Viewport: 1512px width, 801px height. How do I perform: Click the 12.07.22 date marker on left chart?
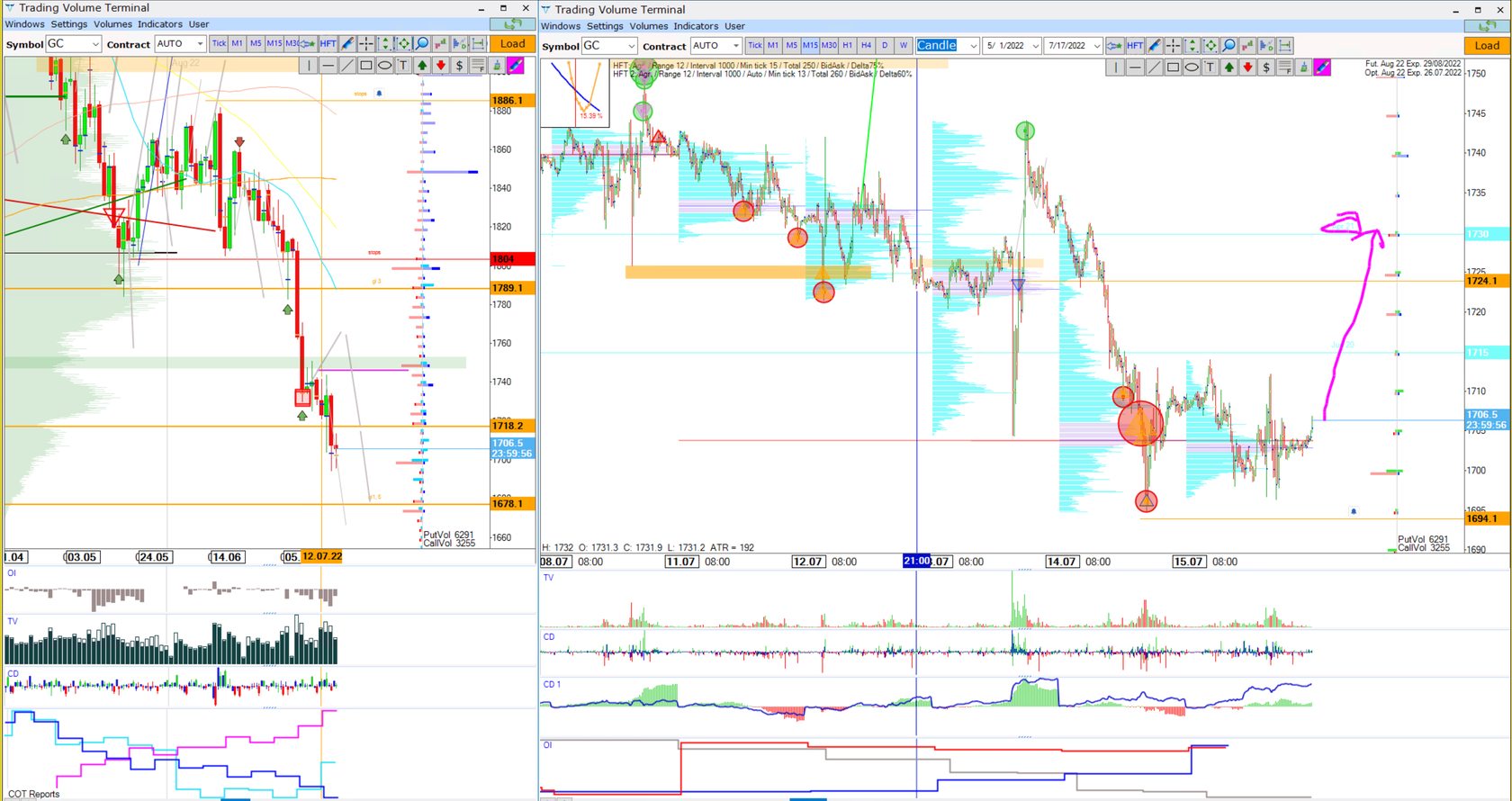321,556
